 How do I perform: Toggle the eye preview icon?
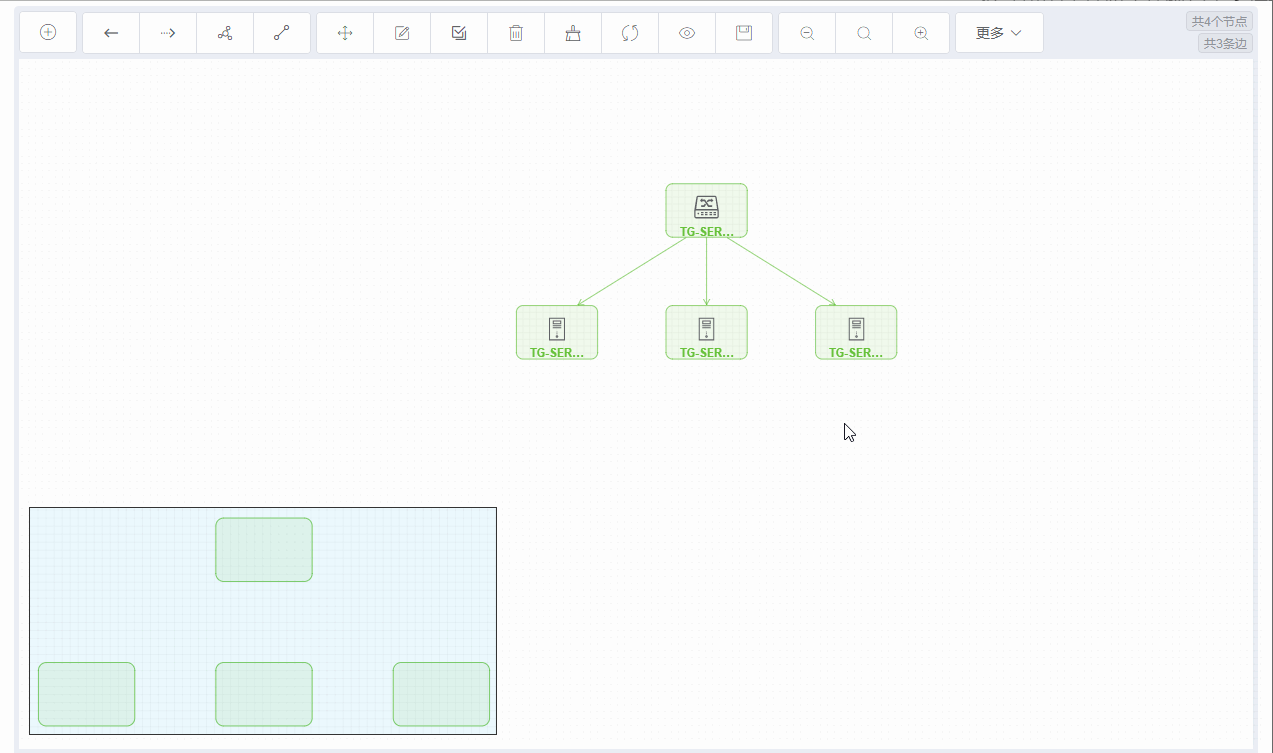tap(687, 33)
